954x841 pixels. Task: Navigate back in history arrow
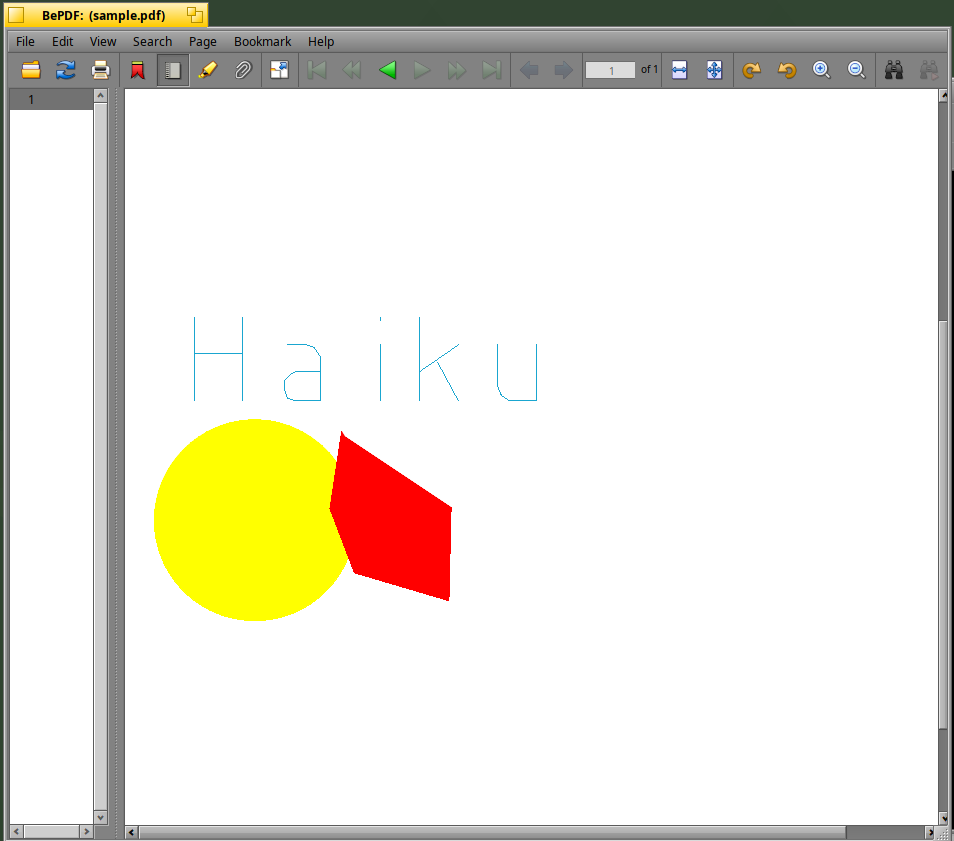pos(529,70)
